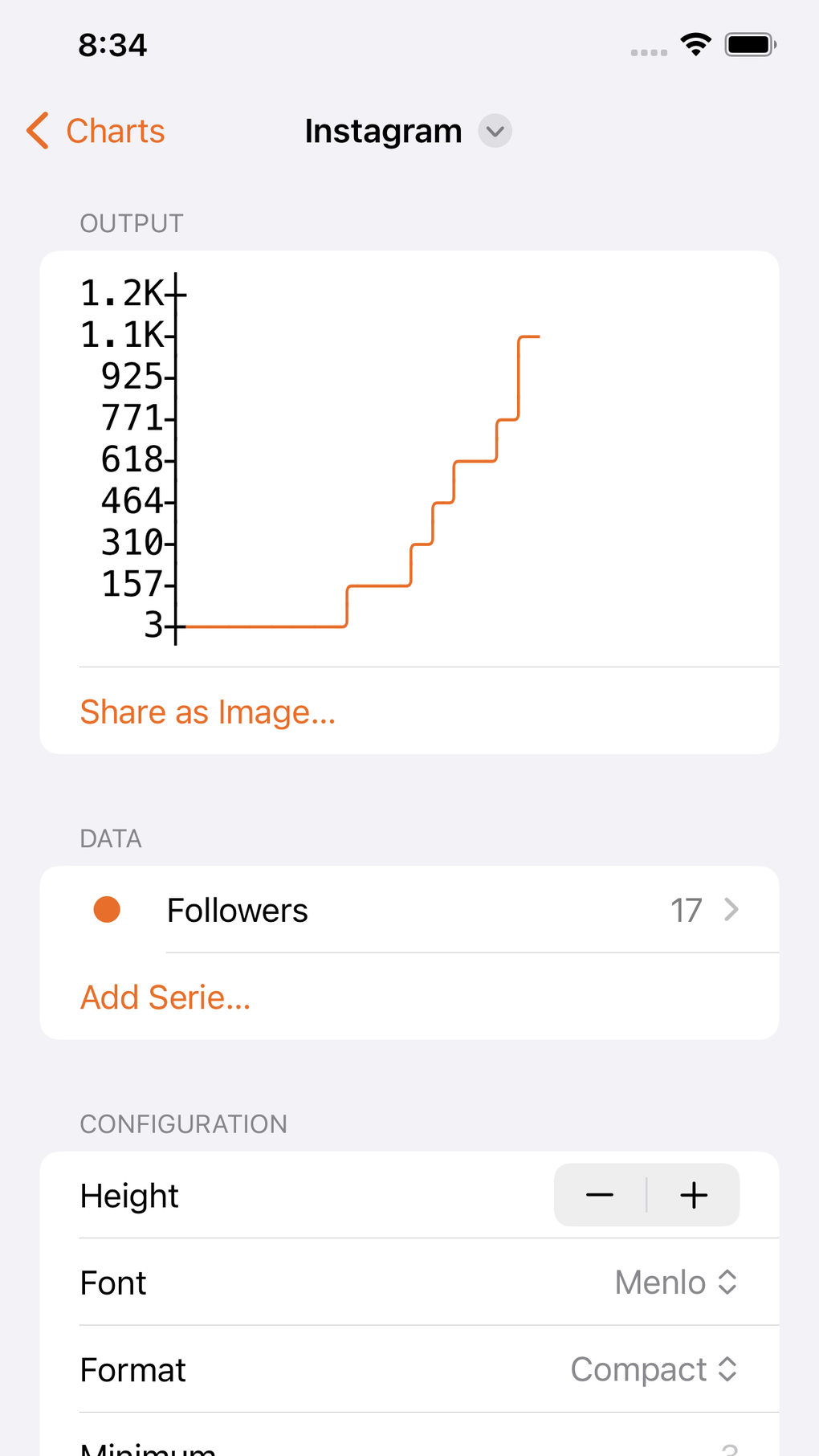Decrease chart Height with minus button
The width and height of the screenshot is (819, 1456).
tap(600, 1195)
